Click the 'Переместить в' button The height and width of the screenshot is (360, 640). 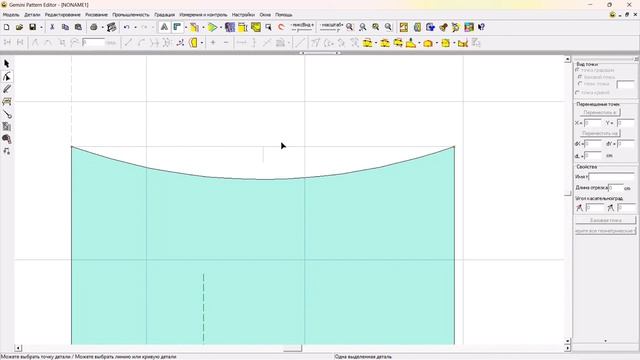click(x=600, y=112)
